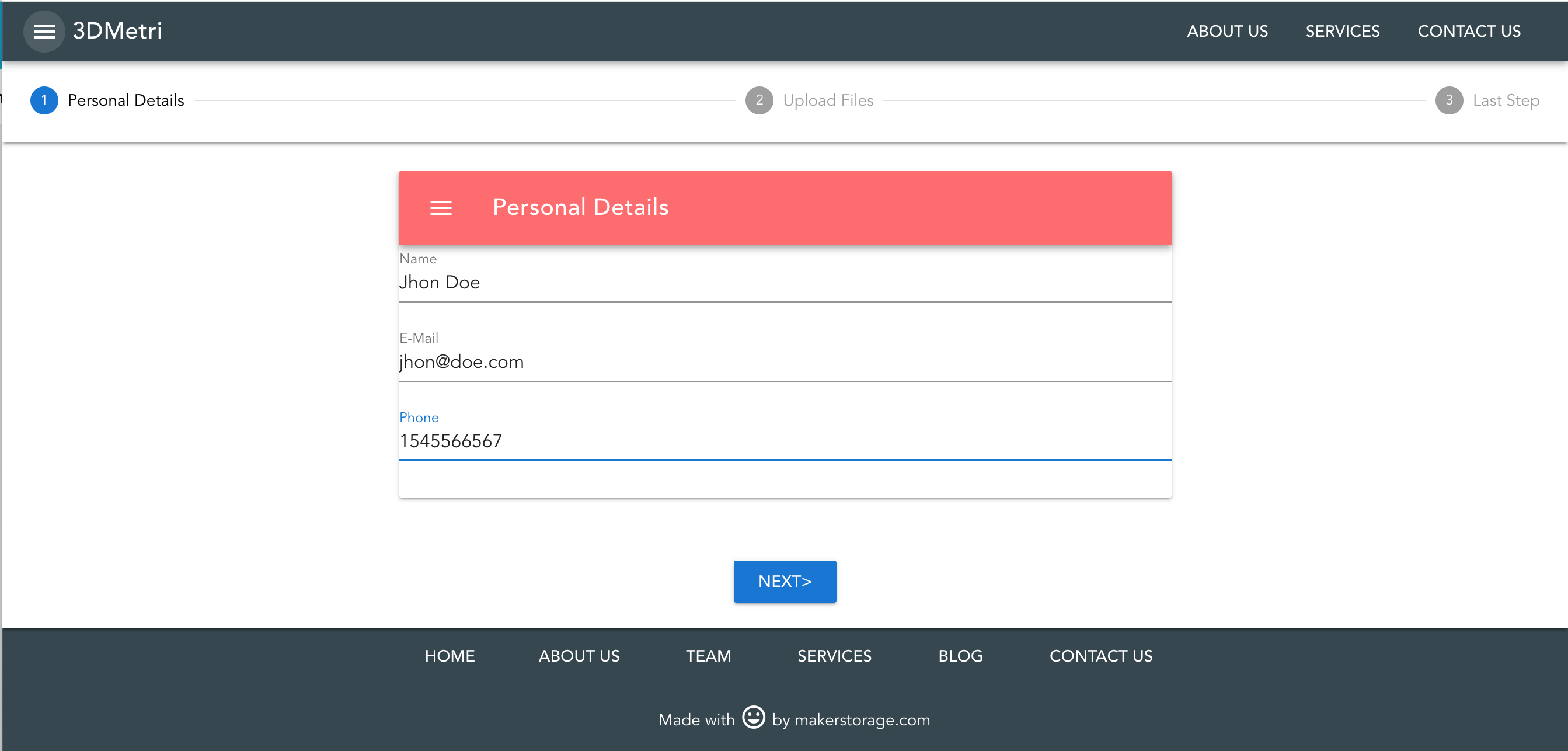The height and width of the screenshot is (751, 1568).
Task: Open TEAM link in footer
Action: pos(708,656)
